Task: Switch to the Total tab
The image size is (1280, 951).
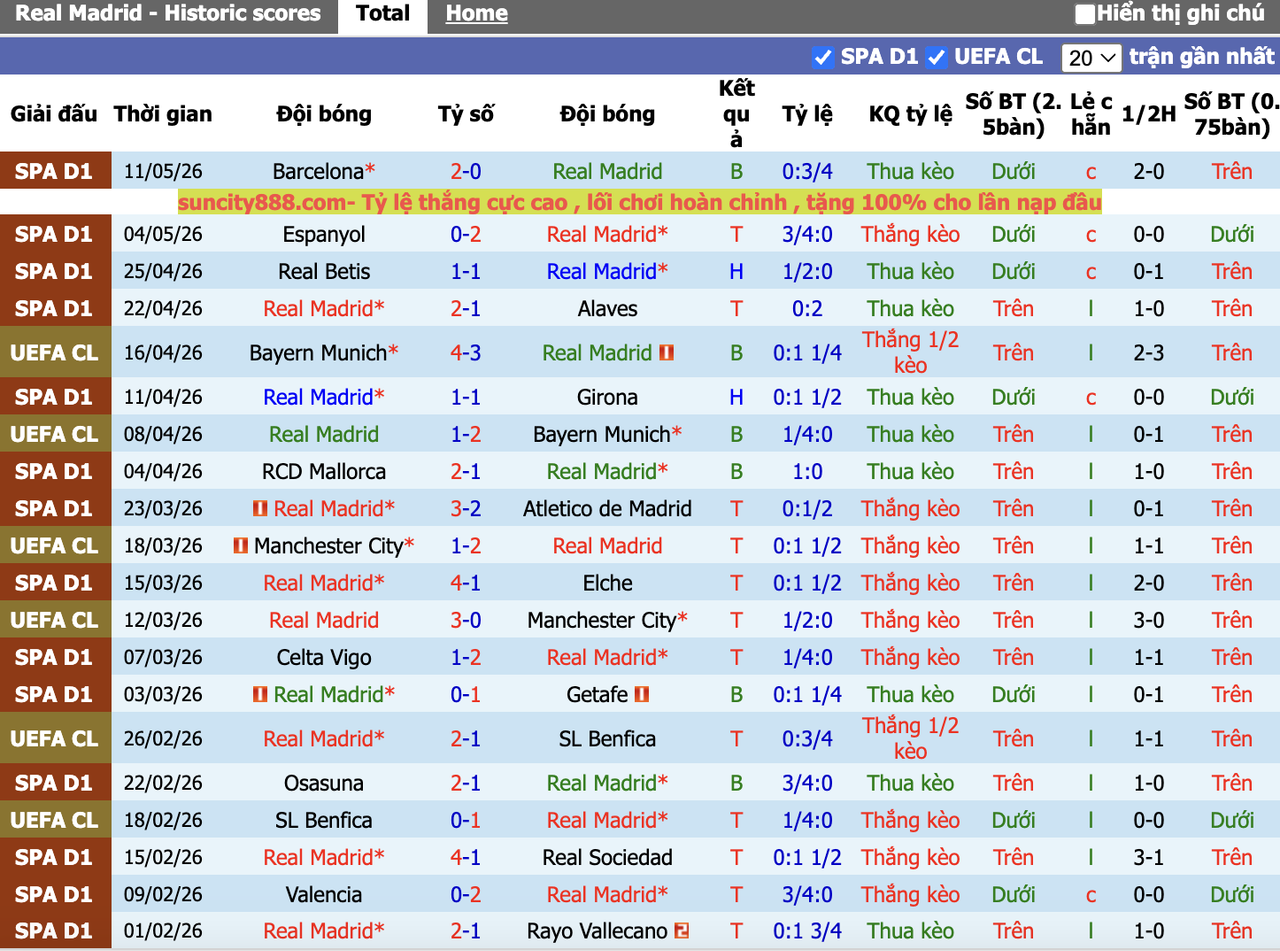Action: pos(383,15)
